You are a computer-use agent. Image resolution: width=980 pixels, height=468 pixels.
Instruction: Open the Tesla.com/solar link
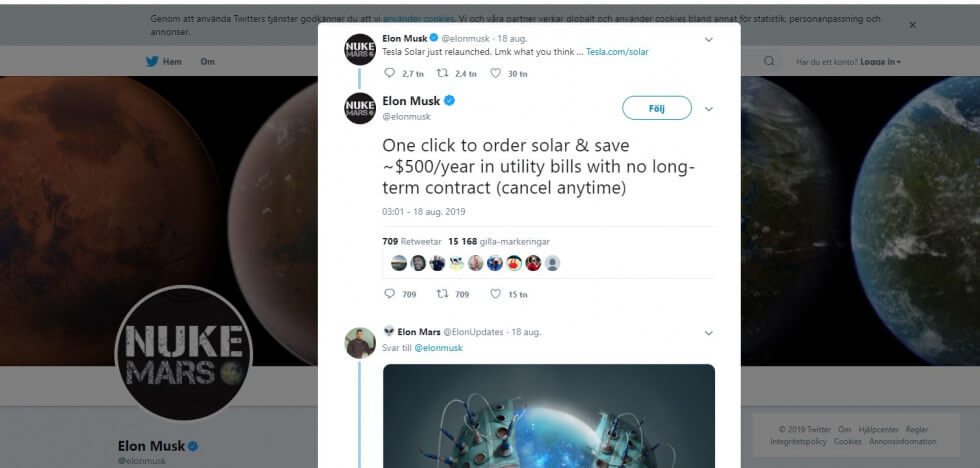coord(617,51)
